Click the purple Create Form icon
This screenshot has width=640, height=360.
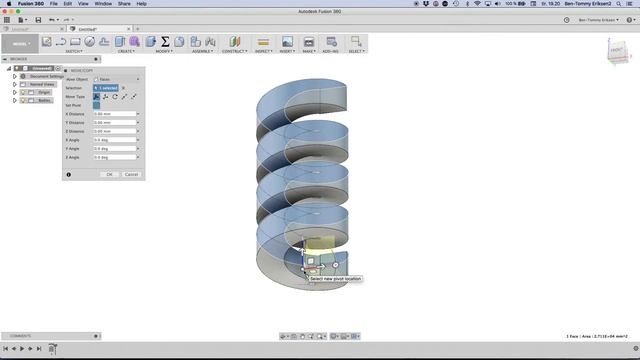pyautogui.click(x=134, y=42)
